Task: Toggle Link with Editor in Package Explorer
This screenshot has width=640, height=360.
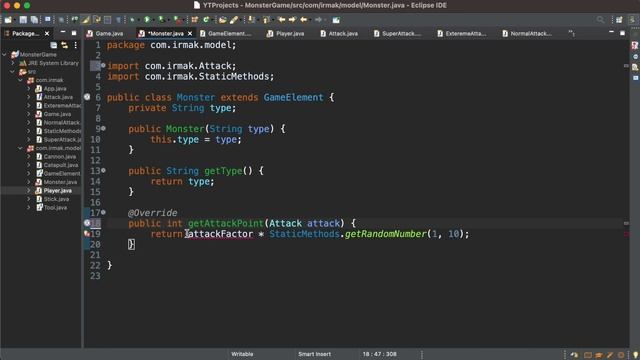Action: click(64, 45)
